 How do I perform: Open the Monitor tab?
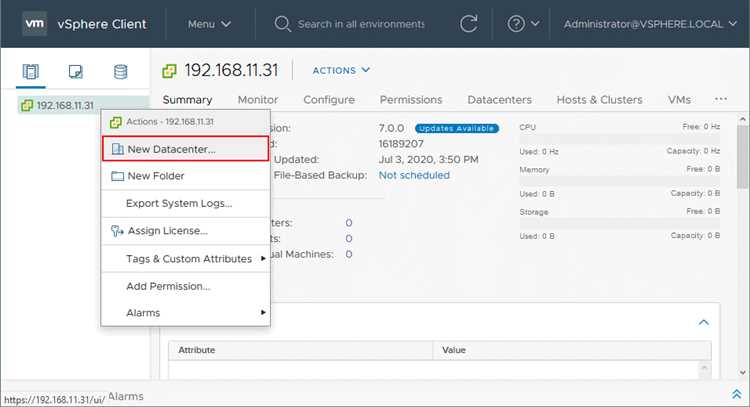[258, 100]
